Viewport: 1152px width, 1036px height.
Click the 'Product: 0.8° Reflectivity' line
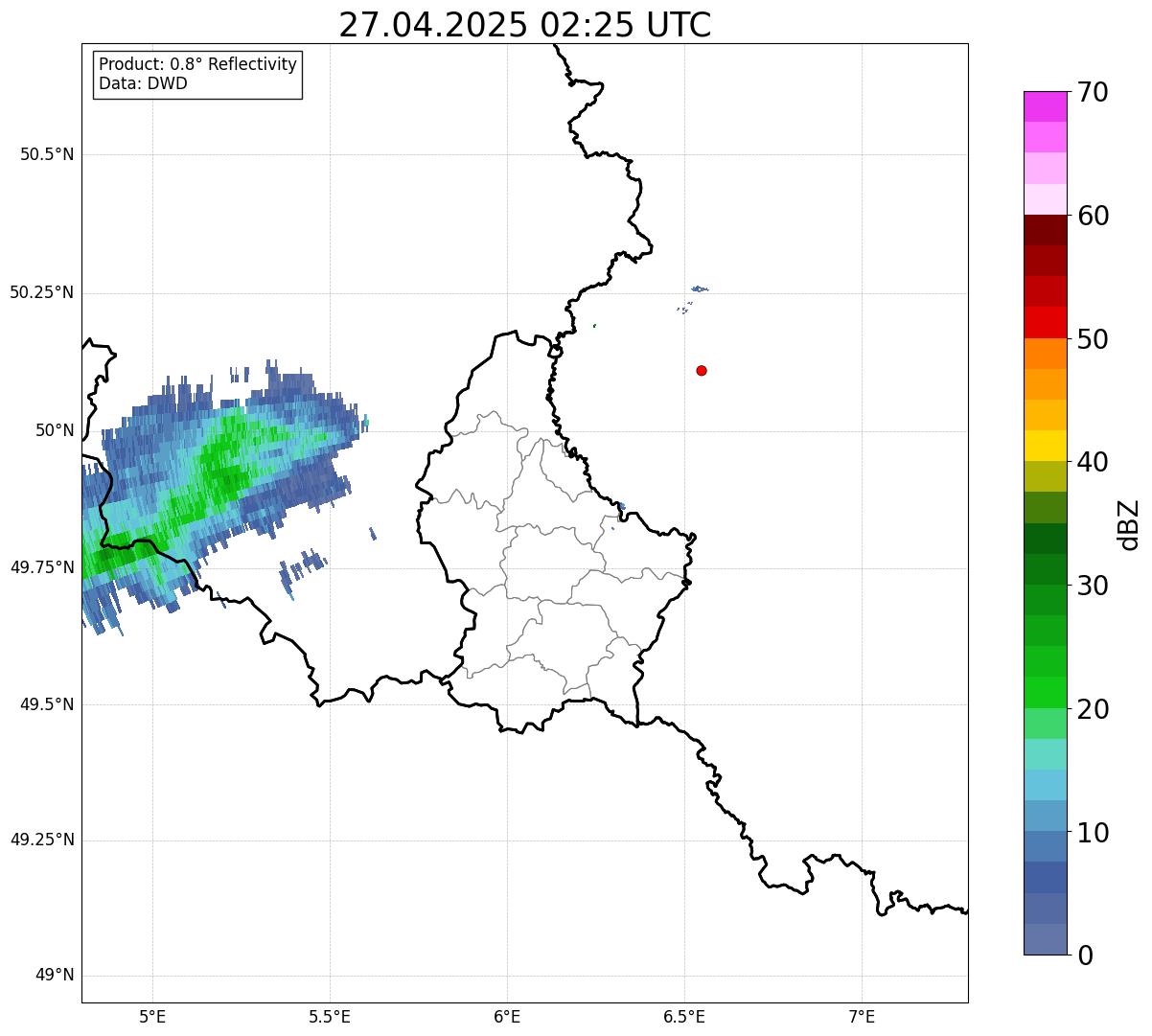point(198,64)
